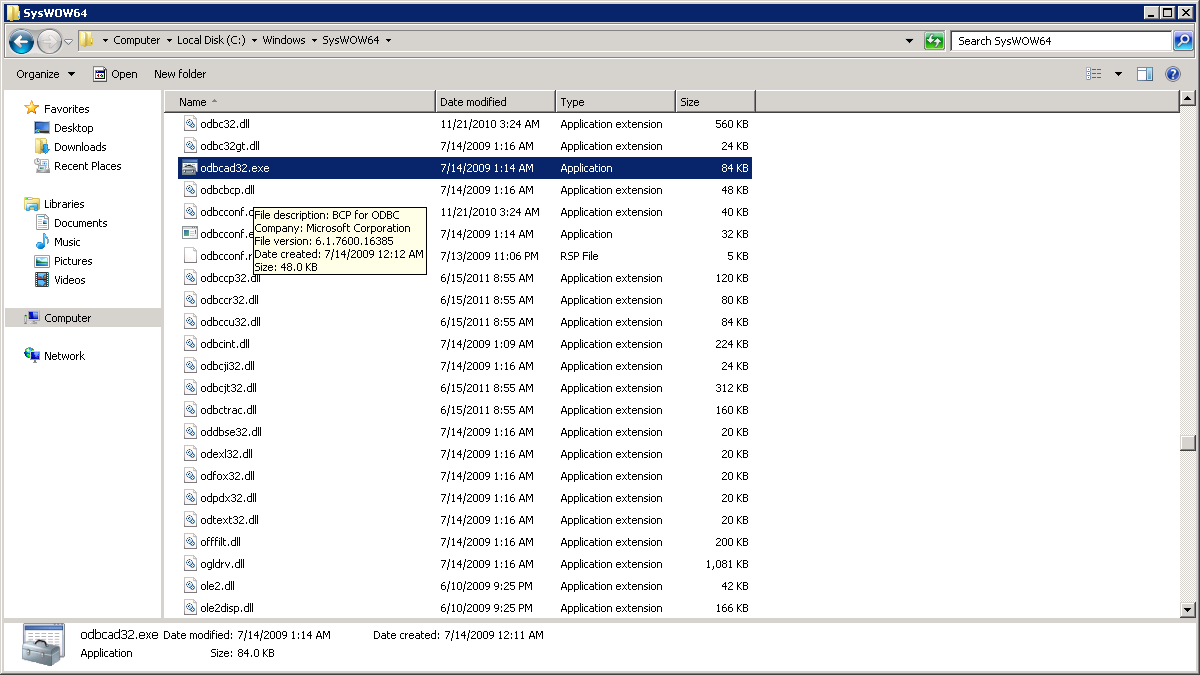
Task: Open the Help question mark icon
Action: point(1173,74)
